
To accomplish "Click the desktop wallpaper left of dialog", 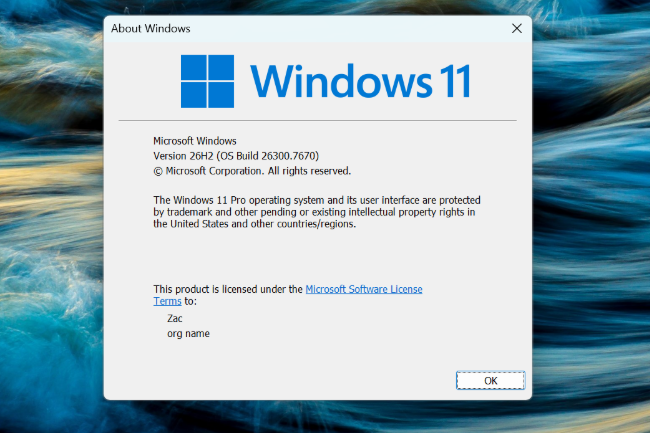I will (x=50, y=220).
